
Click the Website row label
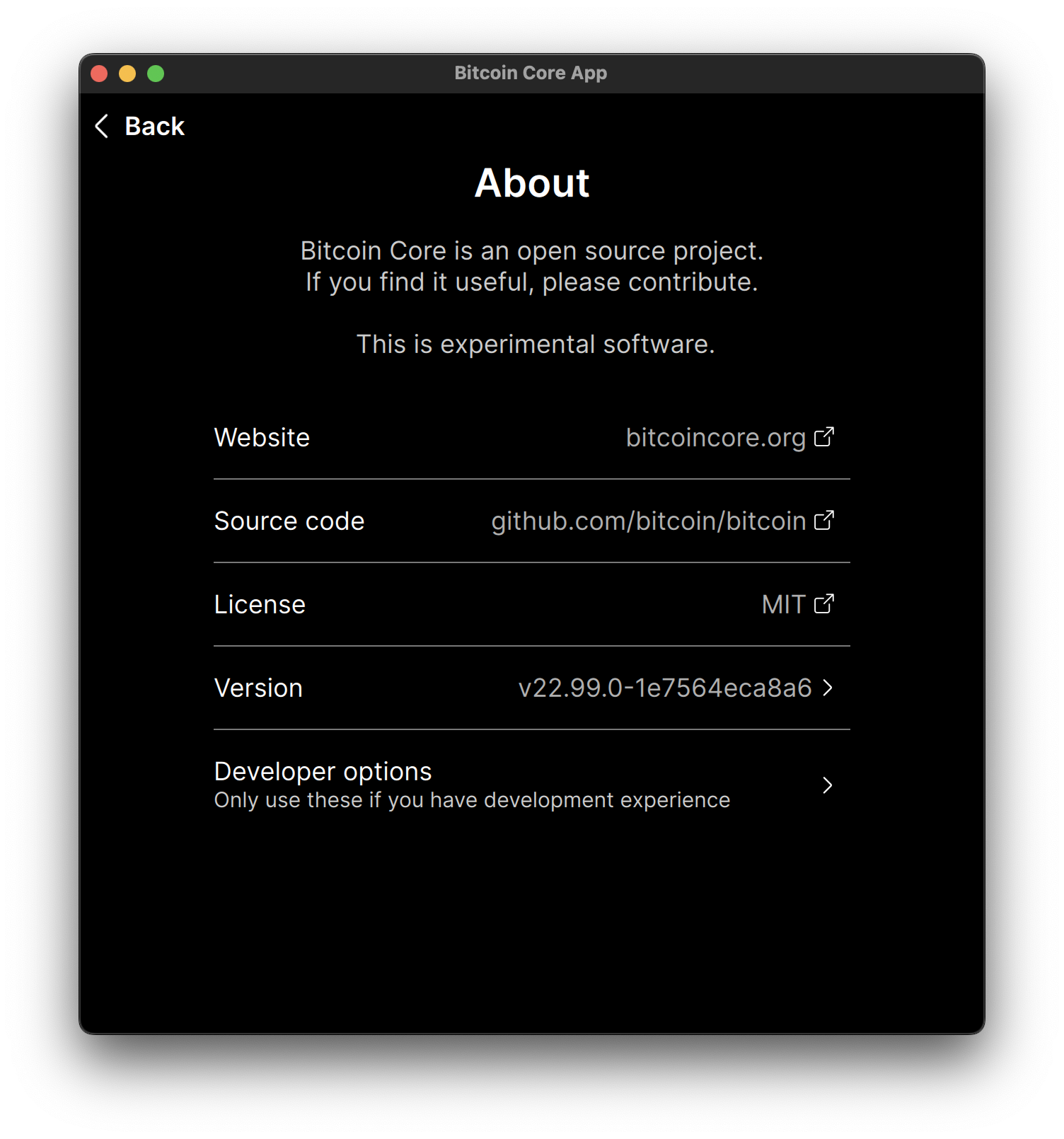(x=262, y=438)
